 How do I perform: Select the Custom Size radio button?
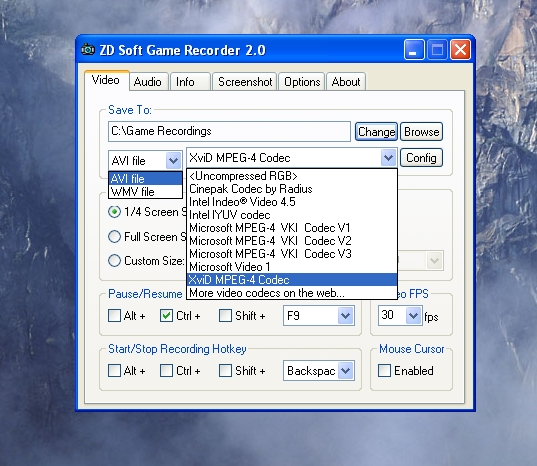[114, 261]
